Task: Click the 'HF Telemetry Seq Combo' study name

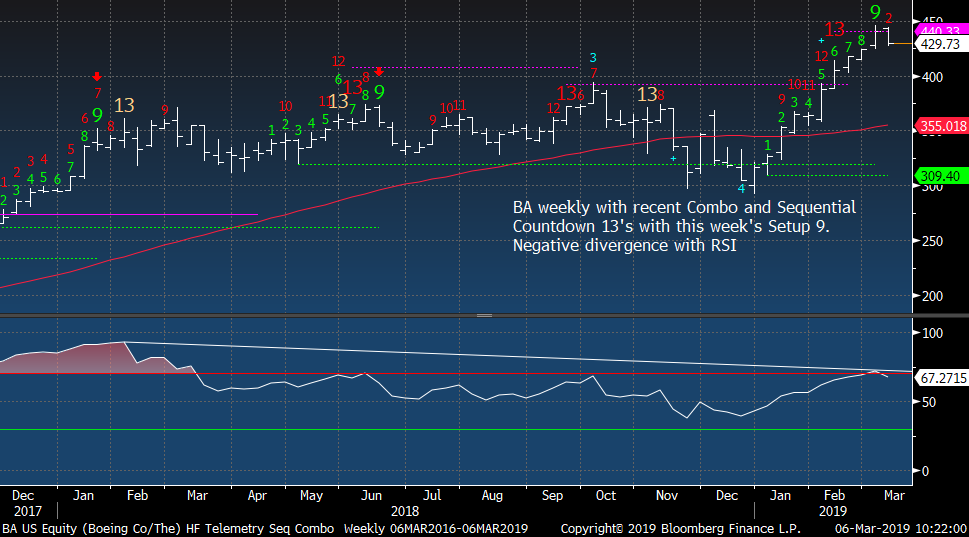Action: (260, 529)
